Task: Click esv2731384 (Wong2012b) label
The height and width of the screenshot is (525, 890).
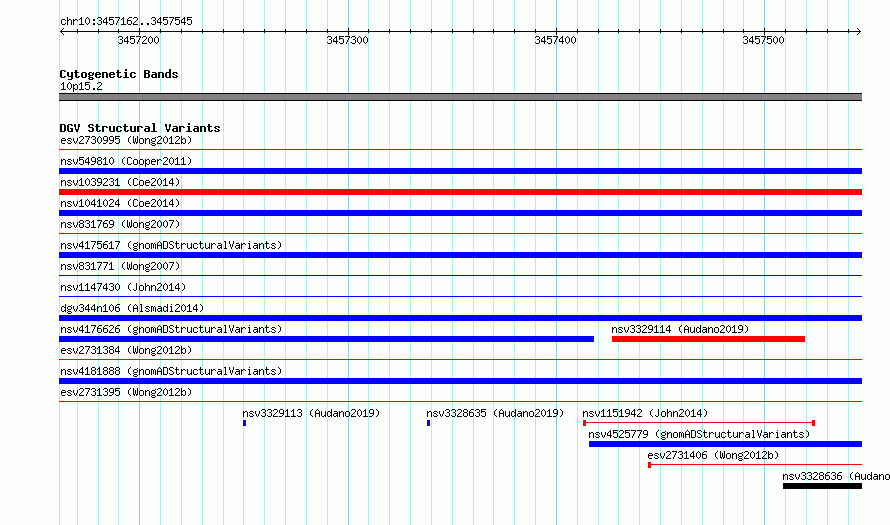Action: pyautogui.click(x=126, y=350)
